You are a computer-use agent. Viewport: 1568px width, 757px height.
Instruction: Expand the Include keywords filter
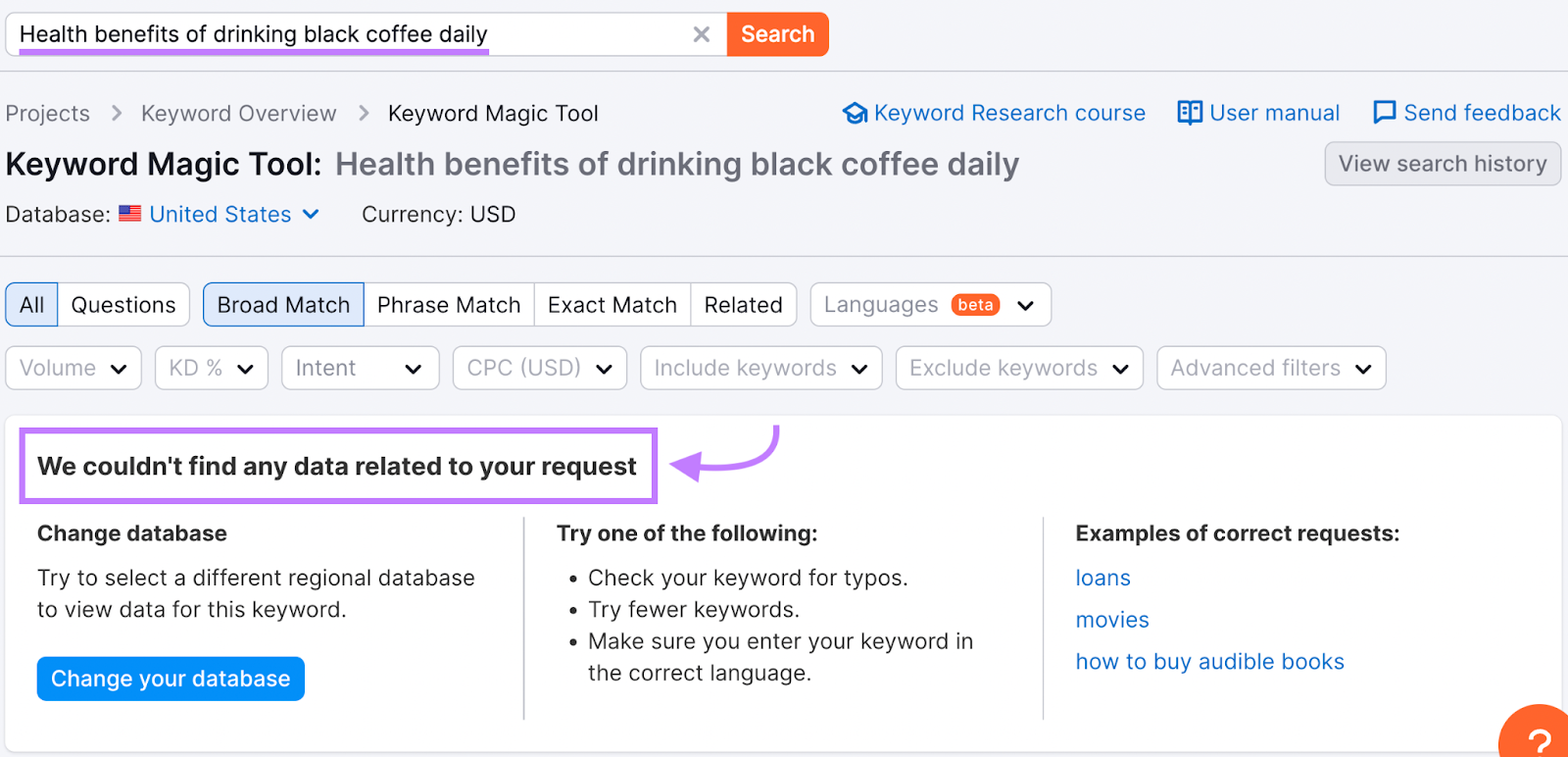click(761, 368)
